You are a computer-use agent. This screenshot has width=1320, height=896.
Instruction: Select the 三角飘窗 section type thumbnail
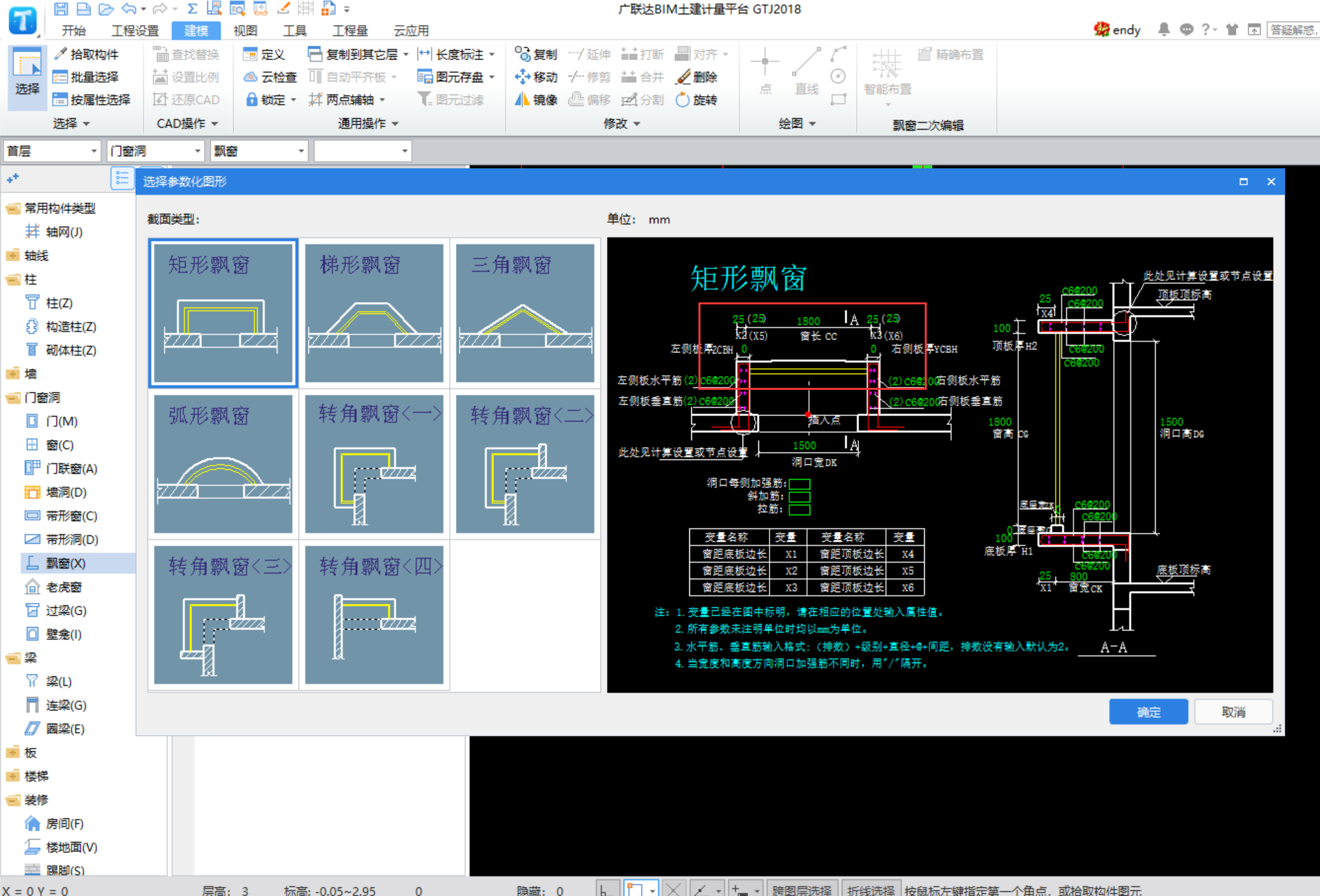525,313
